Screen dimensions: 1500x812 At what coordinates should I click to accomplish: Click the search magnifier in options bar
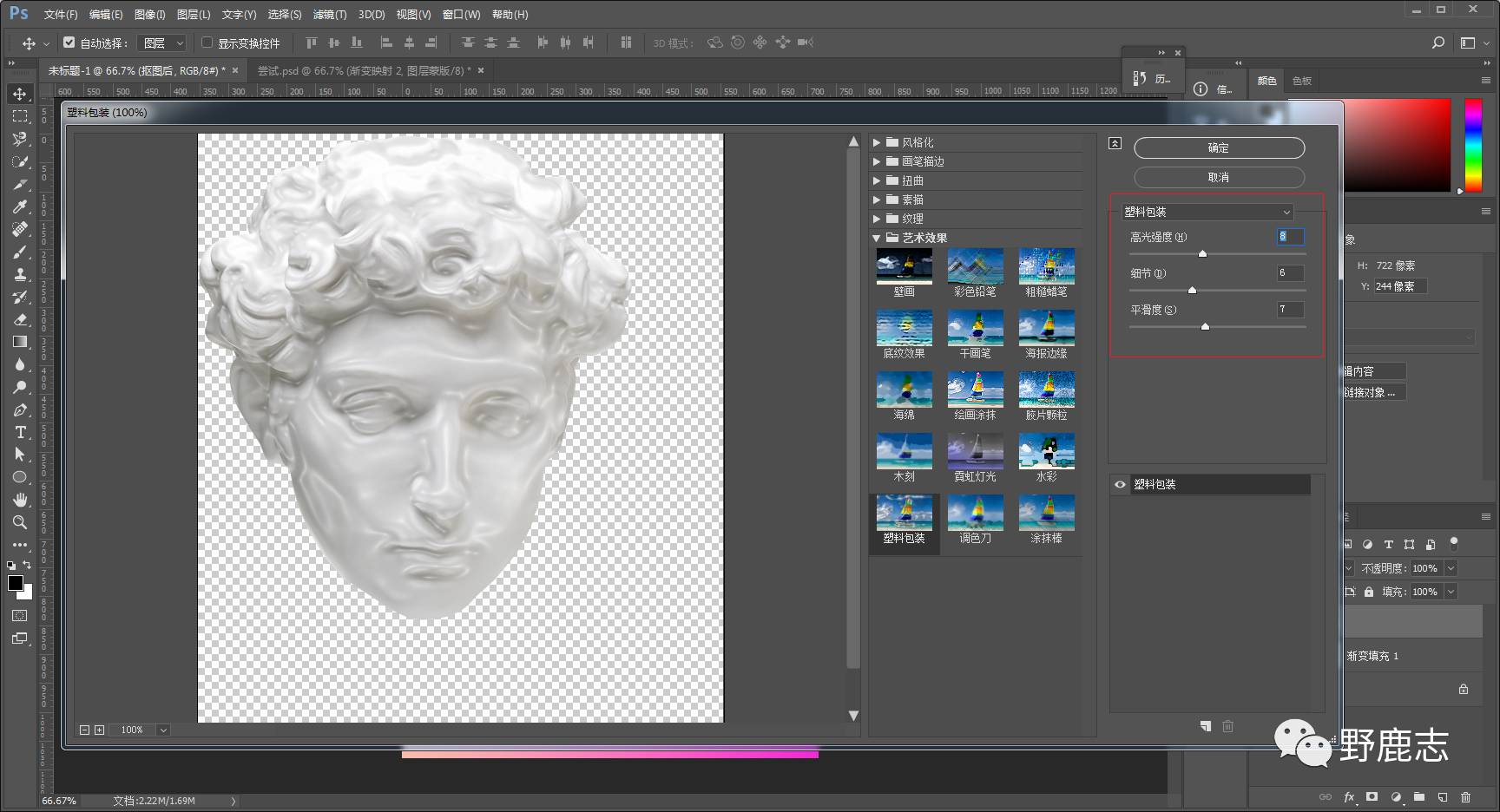pos(1437,43)
